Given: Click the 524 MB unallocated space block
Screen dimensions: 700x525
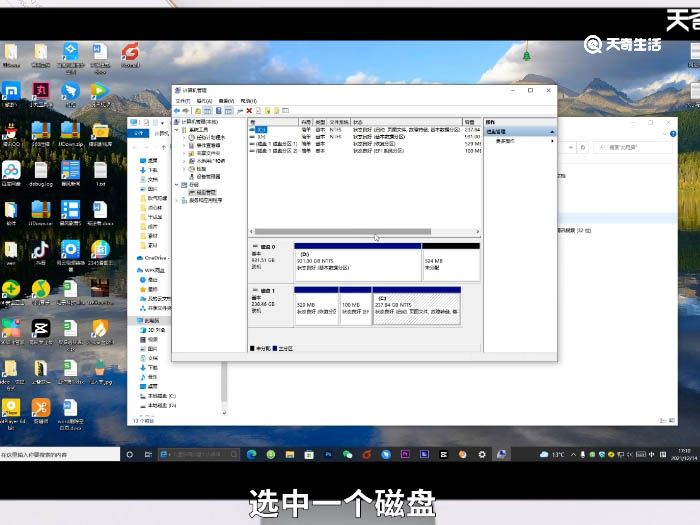Looking at the screenshot, I should [450, 264].
